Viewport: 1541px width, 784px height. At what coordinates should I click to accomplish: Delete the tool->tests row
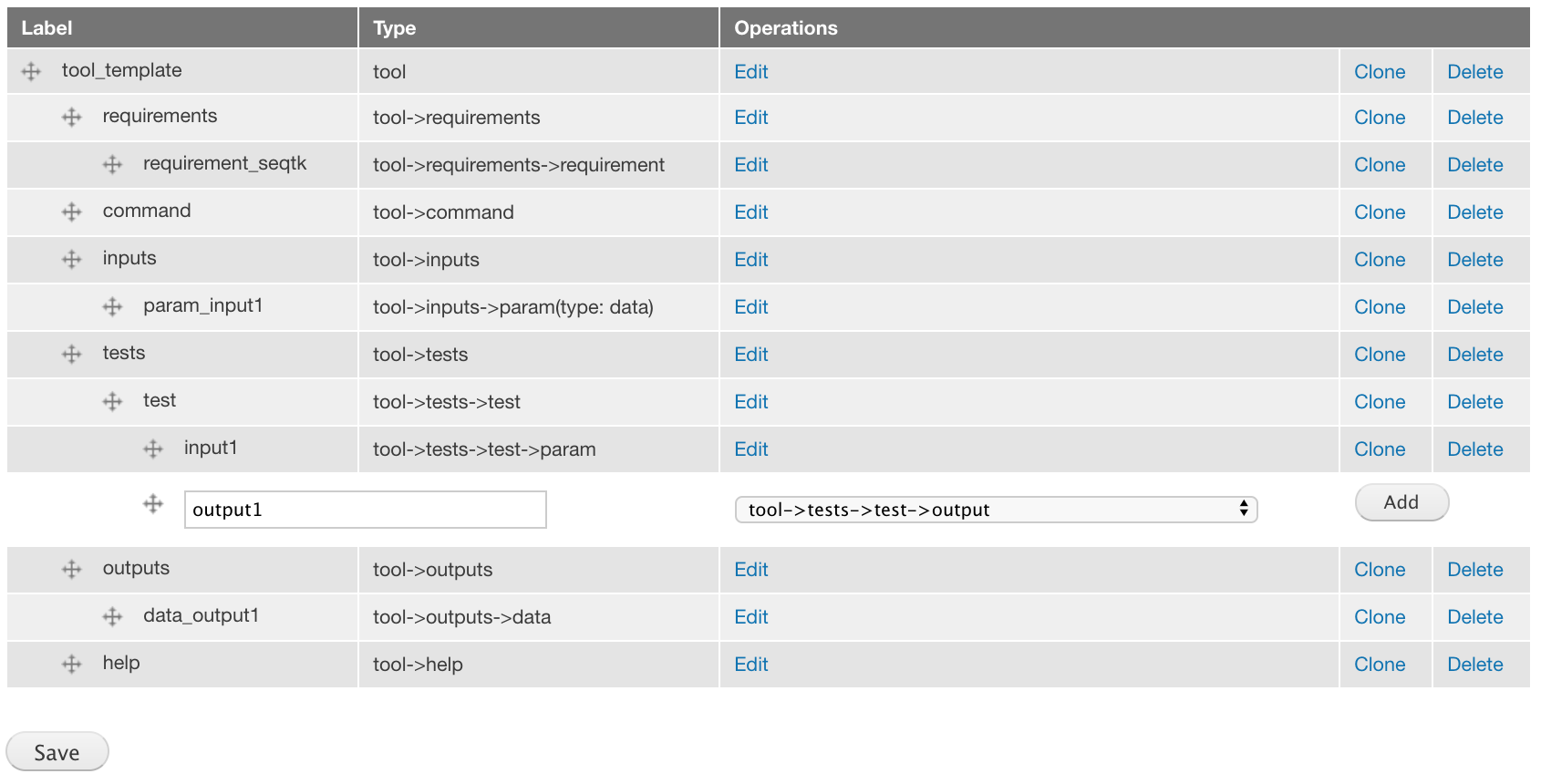(x=1475, y=355)
